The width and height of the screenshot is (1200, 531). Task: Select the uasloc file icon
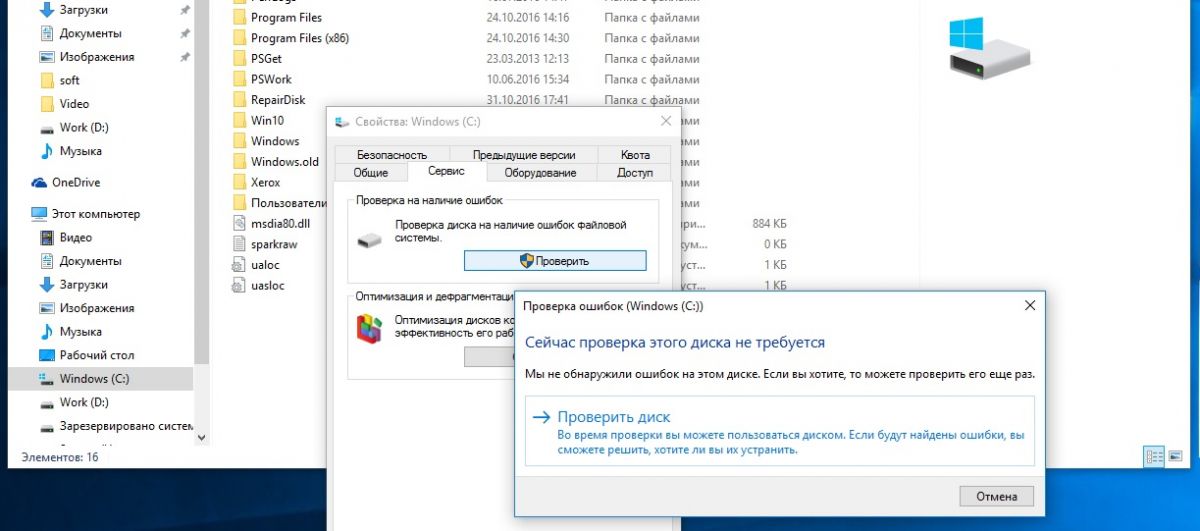(x=239, y=285)
